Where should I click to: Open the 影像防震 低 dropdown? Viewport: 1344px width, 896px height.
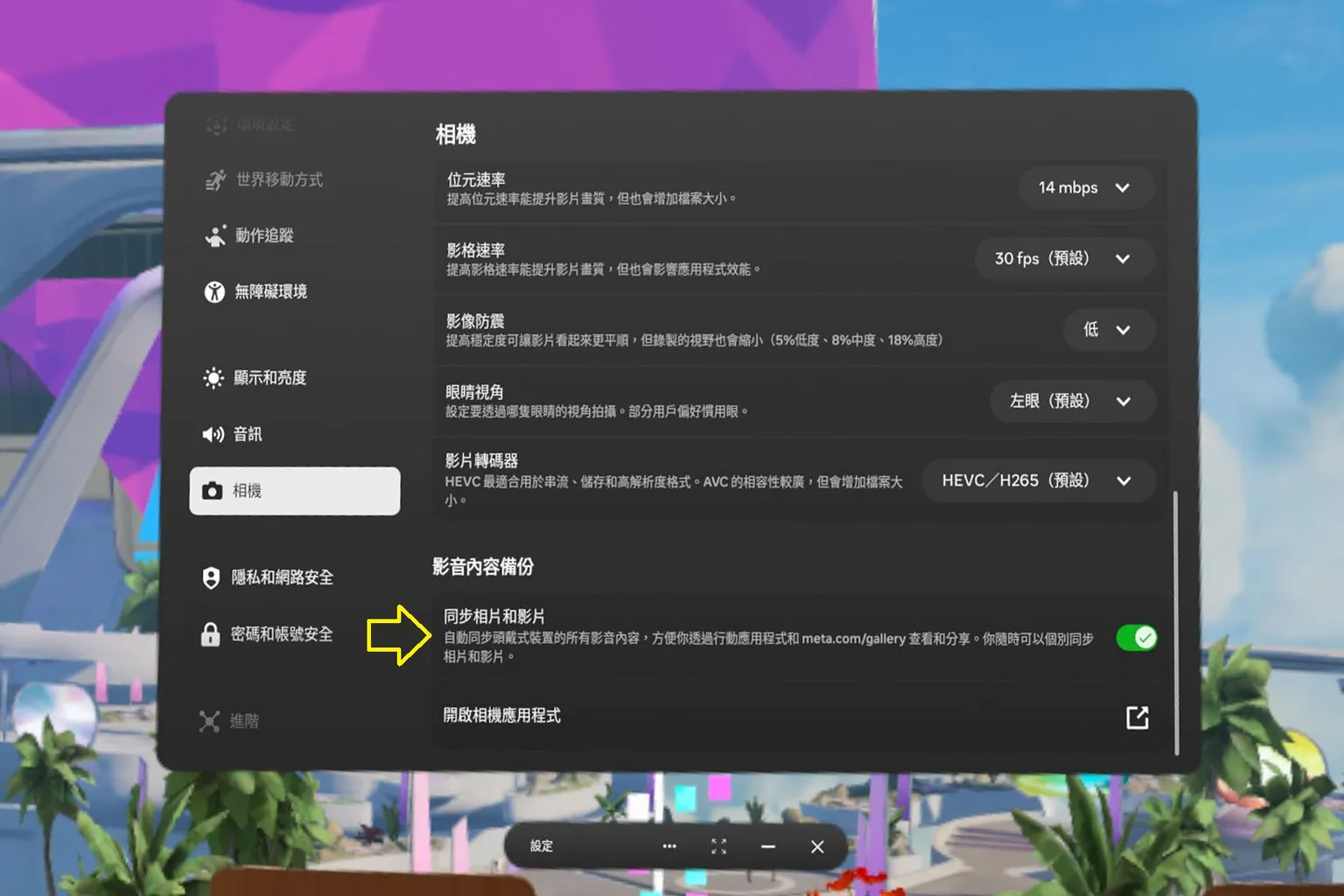[x=1109, y=330]
